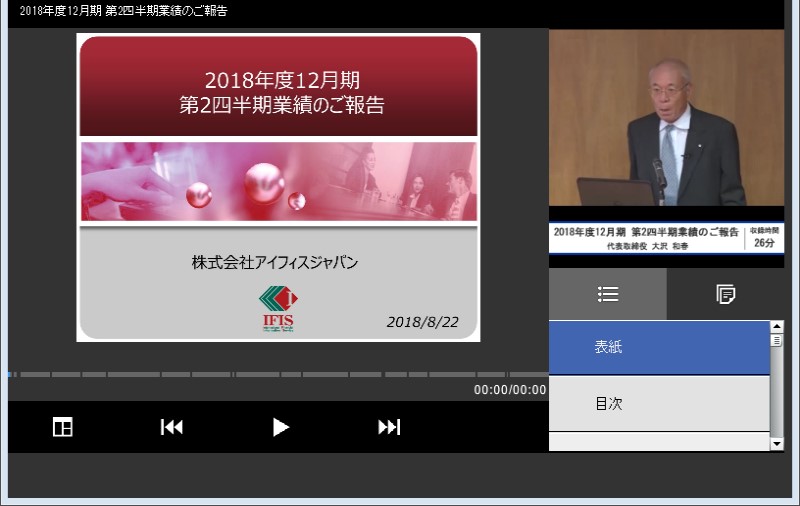Jump to the 目次 chapter

[659, 403]
